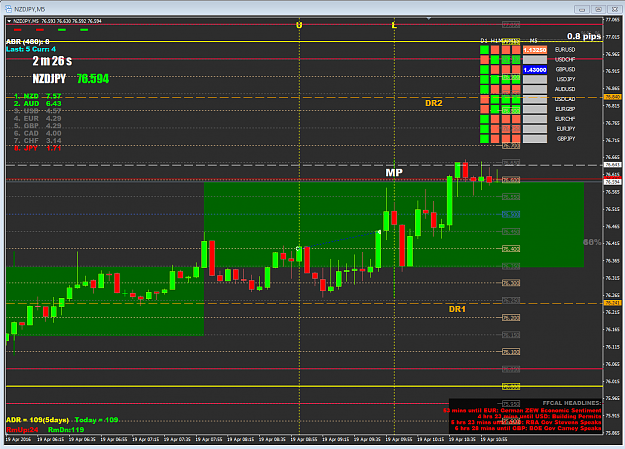625x449 pixels.
Task: Click the 7. CHF 3.14 strength row
Action: pos(37,140)
